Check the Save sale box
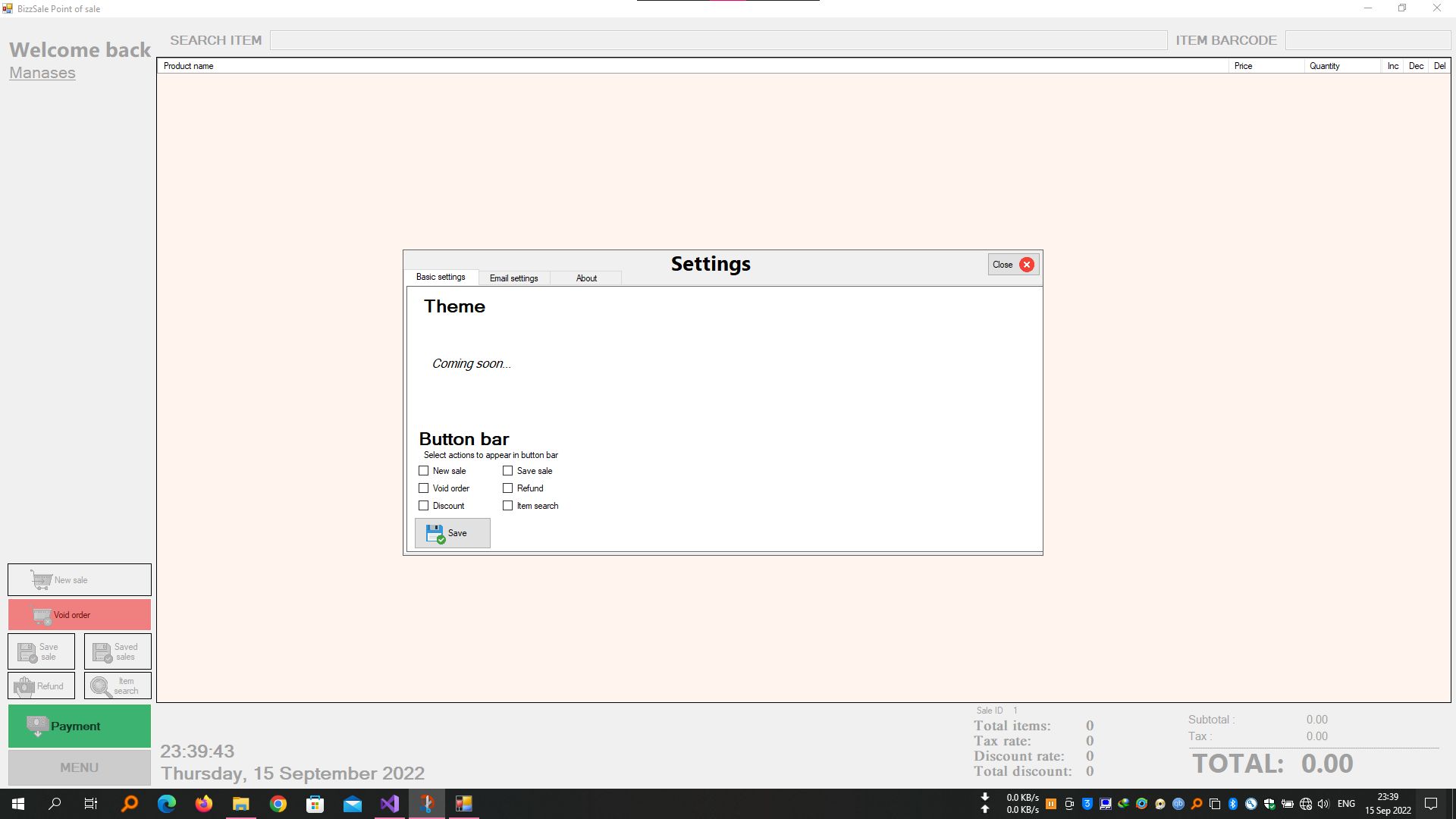 click(508, 471)
